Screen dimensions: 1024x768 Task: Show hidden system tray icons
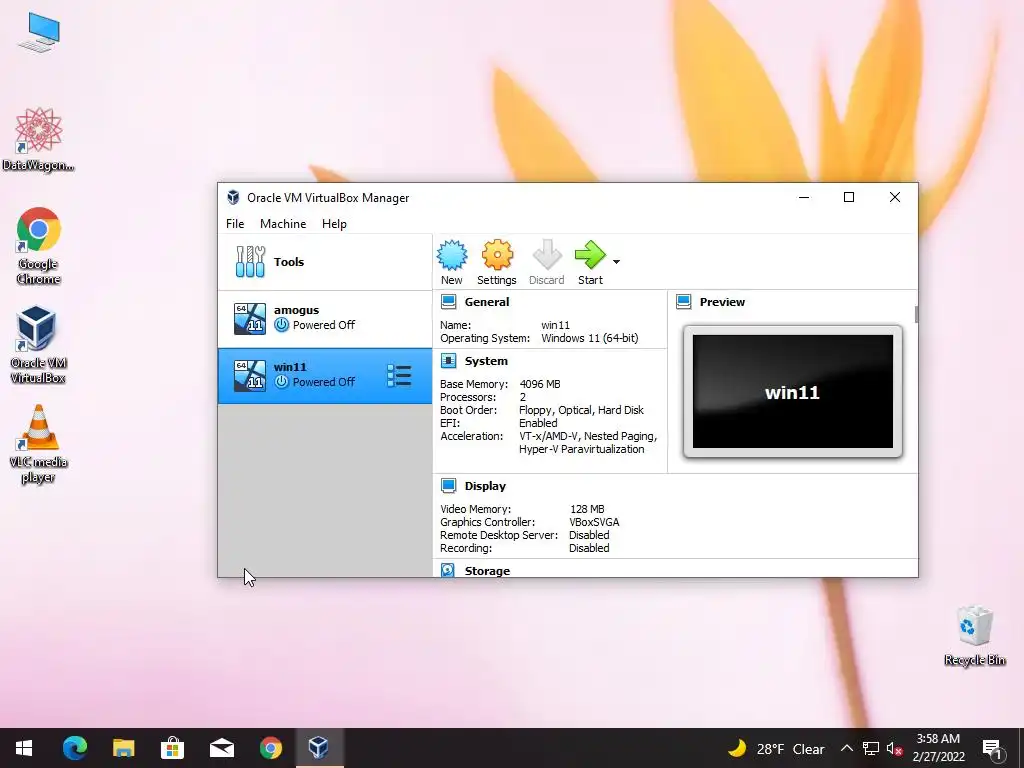[846, 748]
